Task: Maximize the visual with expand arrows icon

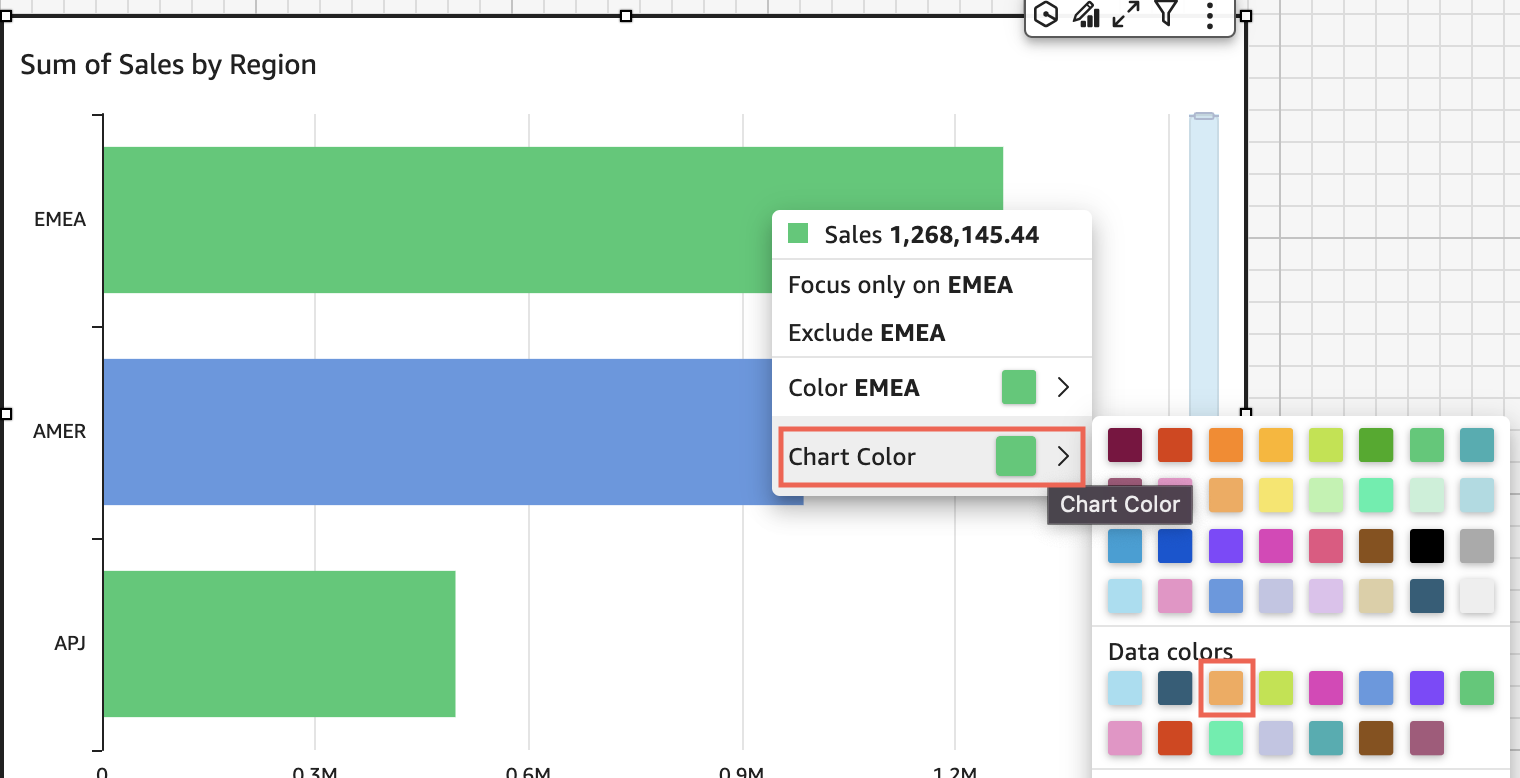Action: click(x=1126, y=14)
